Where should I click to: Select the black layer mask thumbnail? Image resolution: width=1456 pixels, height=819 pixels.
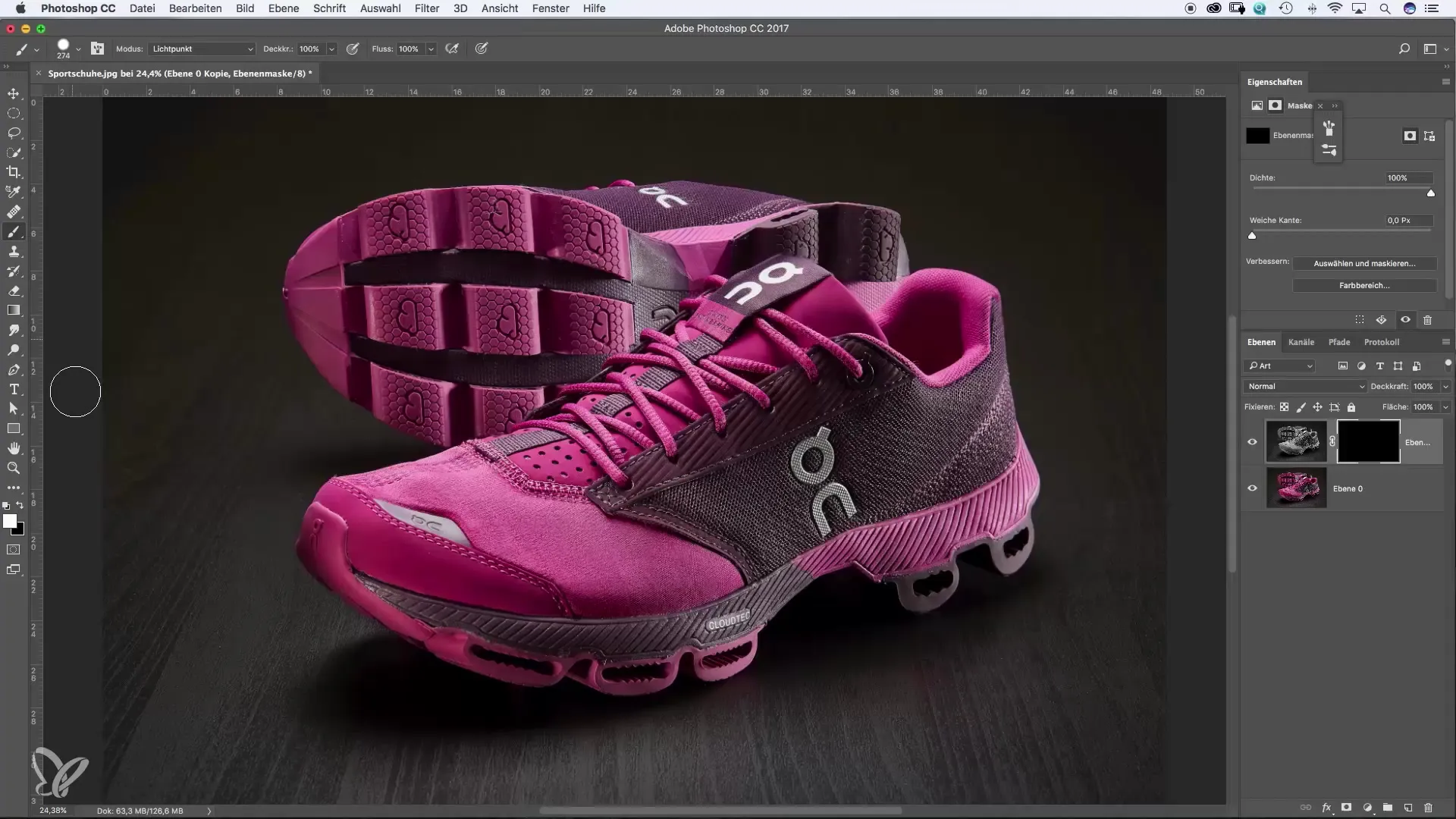pos(1368,442)
